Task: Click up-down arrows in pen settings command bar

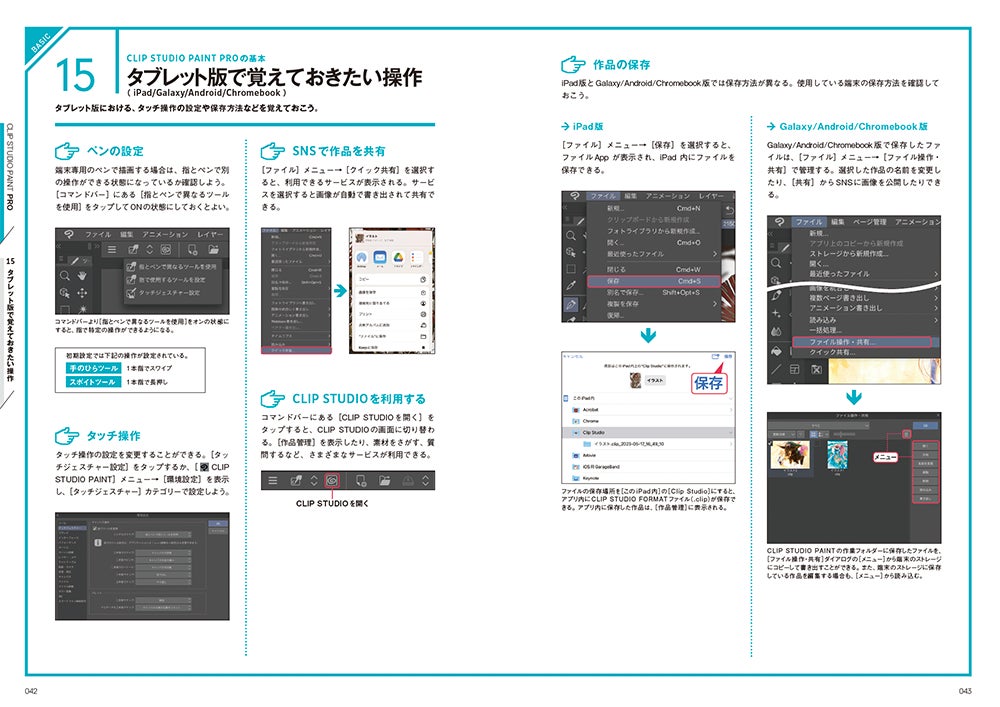Action: (x=149, y=250)
